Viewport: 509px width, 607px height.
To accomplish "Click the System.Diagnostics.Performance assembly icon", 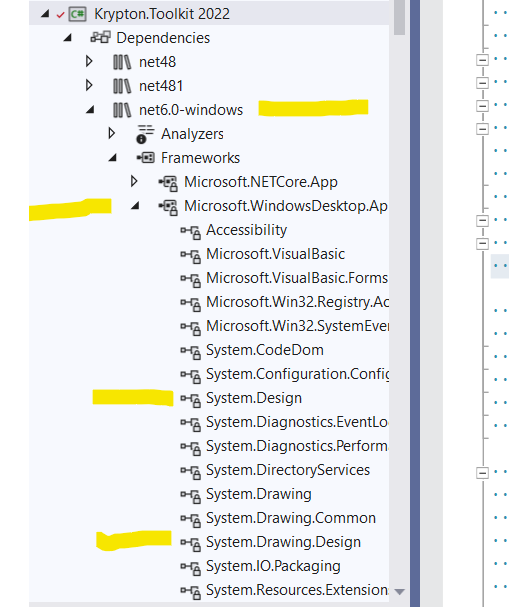I will pos(191,448).
